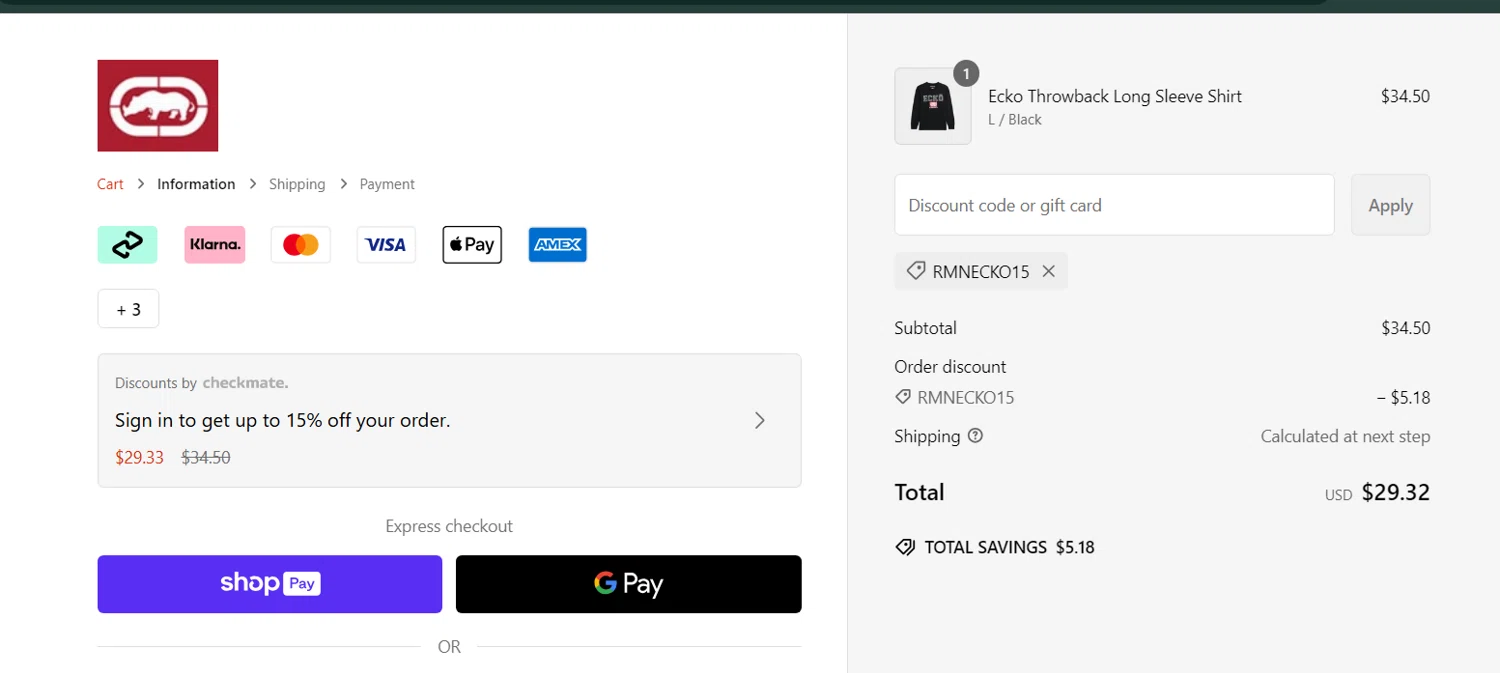Click the 'Calculated at next step' text
This screenshot has width=1500, height=673.
point(1345,436)
